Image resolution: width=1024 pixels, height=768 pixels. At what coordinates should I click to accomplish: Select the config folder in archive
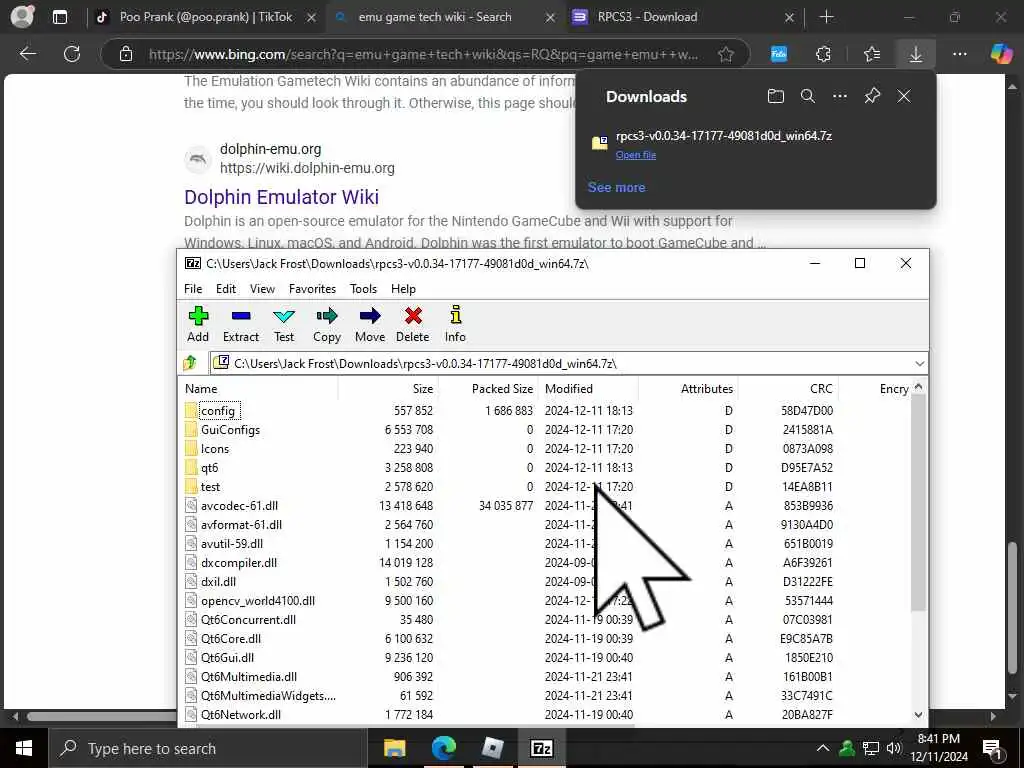[x=217, y=411]
